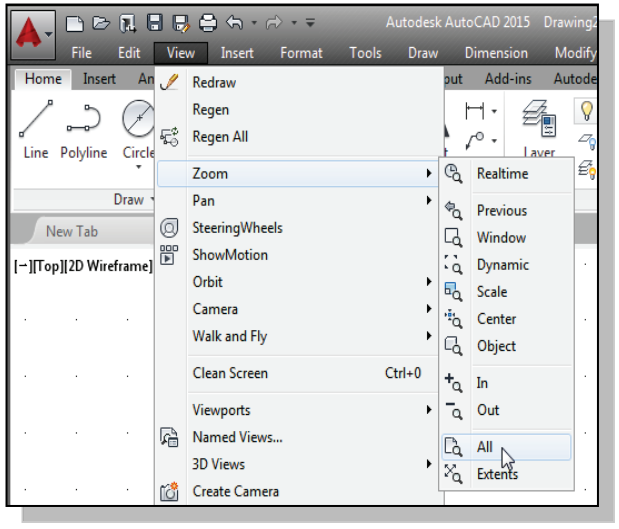This screenshot has height=529, width=619.
Task: Click the New drawing icon
Action: [x=75, y=23]
